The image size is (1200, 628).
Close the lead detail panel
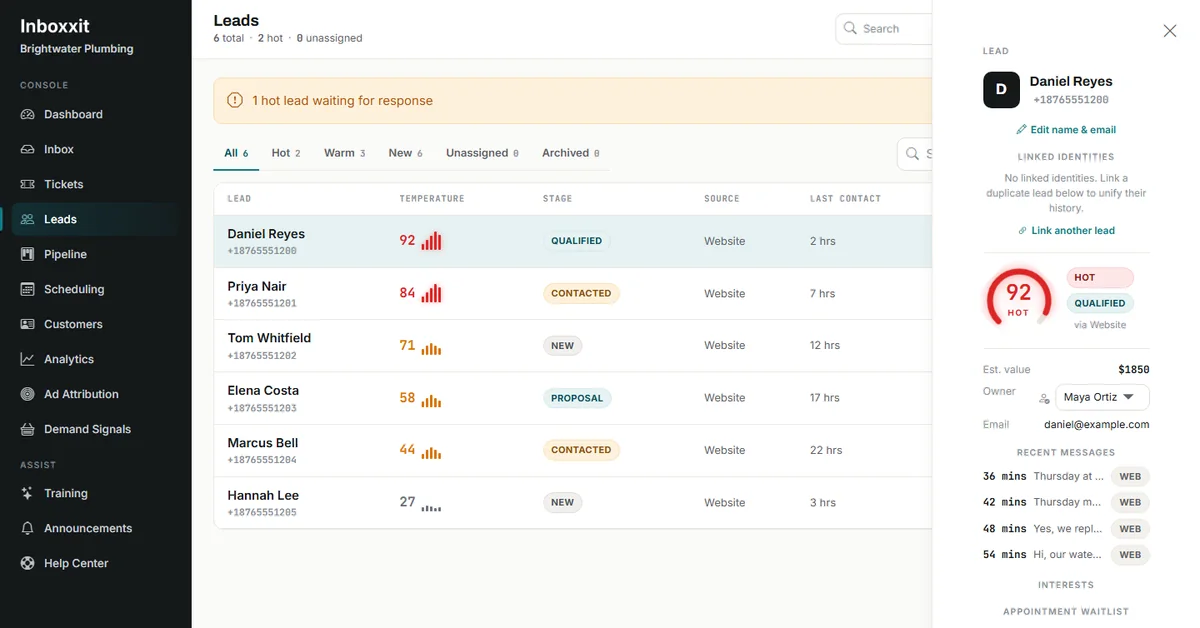pos(1170,31)
